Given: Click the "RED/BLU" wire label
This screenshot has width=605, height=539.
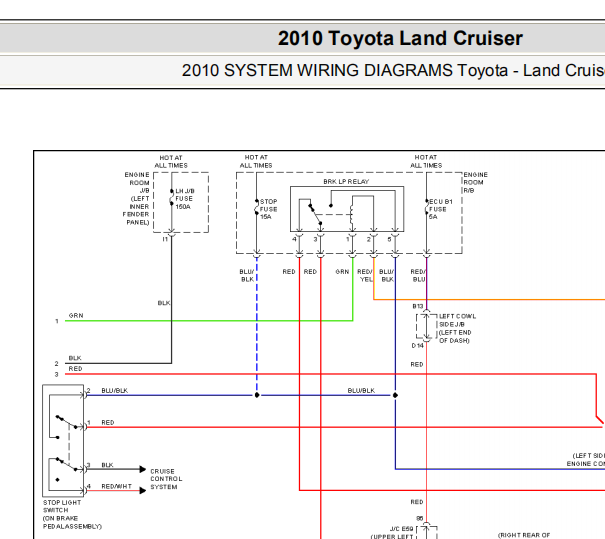Looking at the screenshot, I should pos(418,275).
